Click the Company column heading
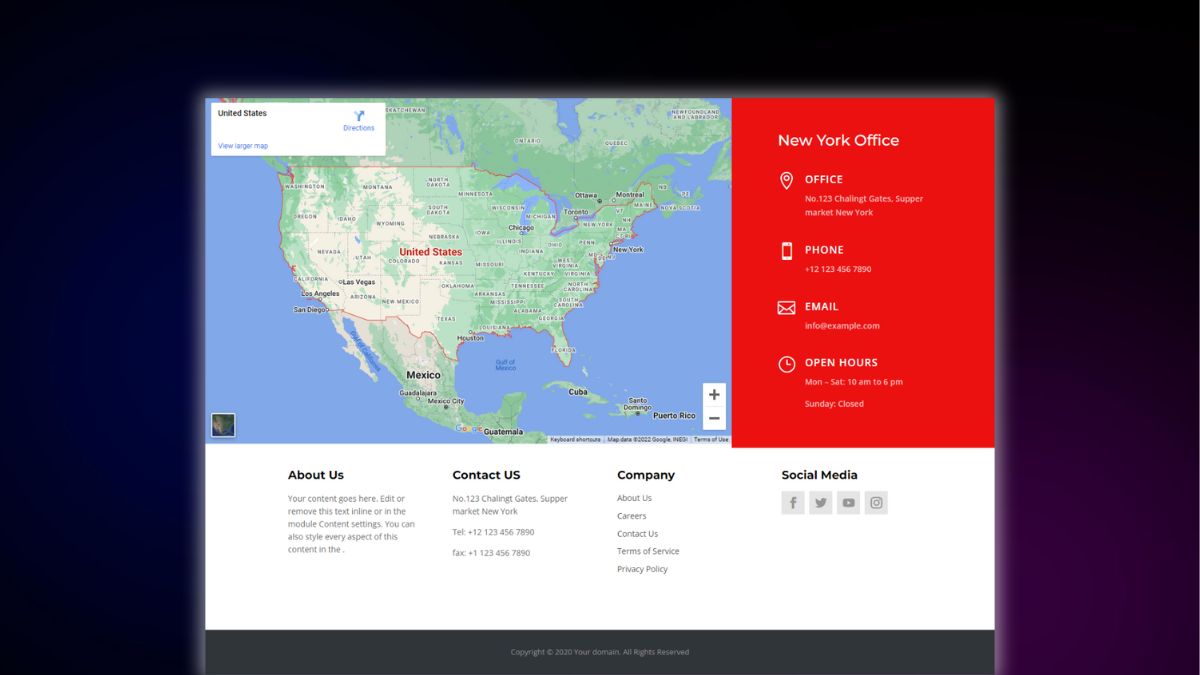The image size is (1200, 675). click(x=646, y=475)
